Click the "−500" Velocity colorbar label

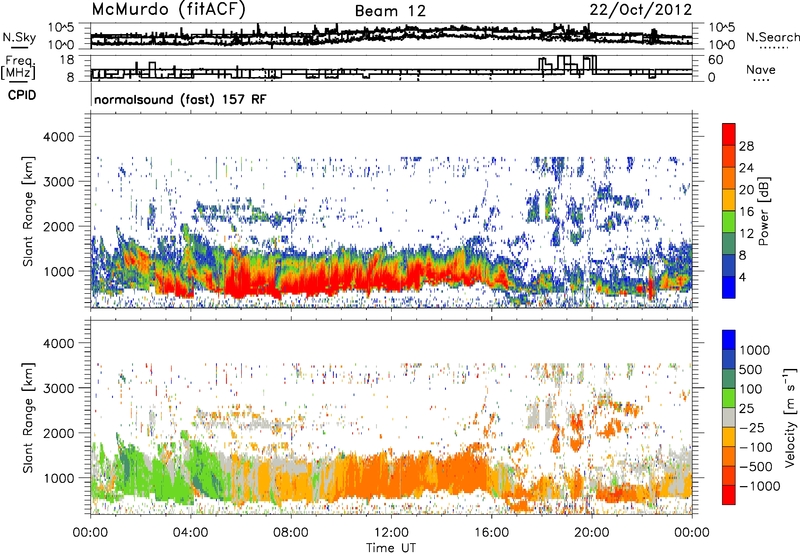point(756,466)
